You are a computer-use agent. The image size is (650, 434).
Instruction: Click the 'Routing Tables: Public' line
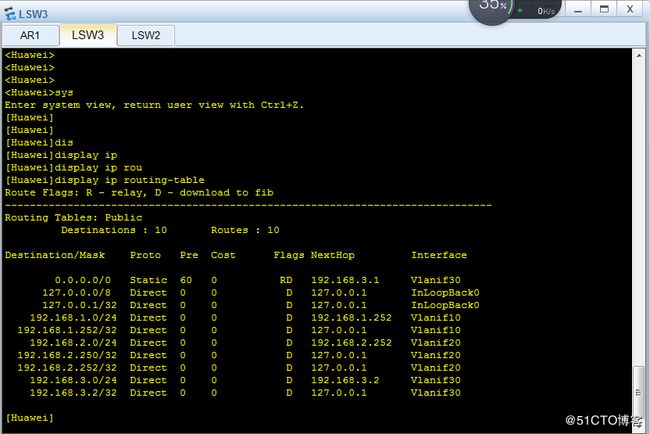(x=73, y=218)
